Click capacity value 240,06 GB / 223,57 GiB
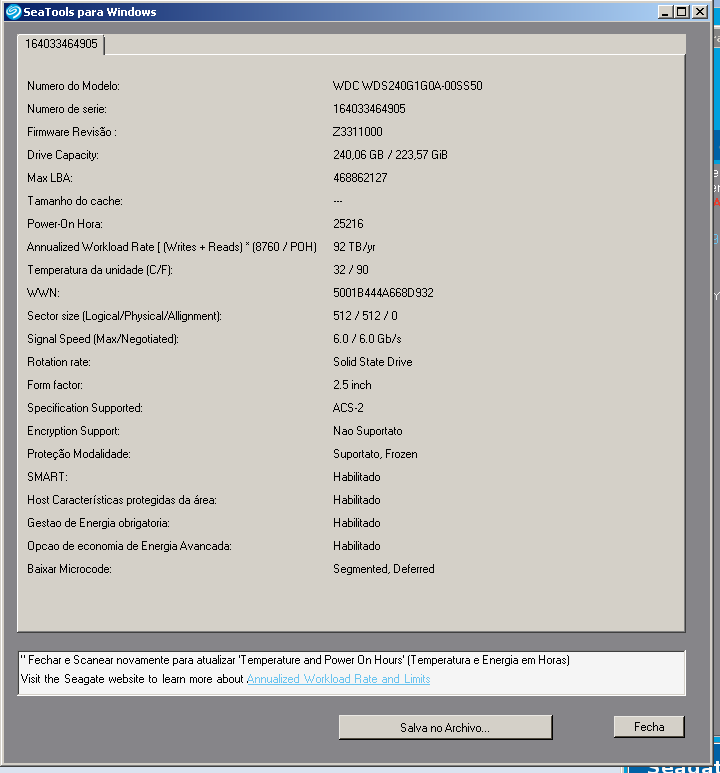 [x=390, y=155]
